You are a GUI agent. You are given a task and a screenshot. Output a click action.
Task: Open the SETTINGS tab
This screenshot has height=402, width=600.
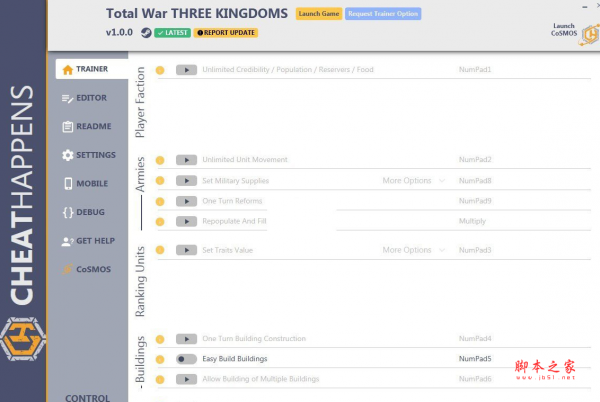click(x=88, y=155)
